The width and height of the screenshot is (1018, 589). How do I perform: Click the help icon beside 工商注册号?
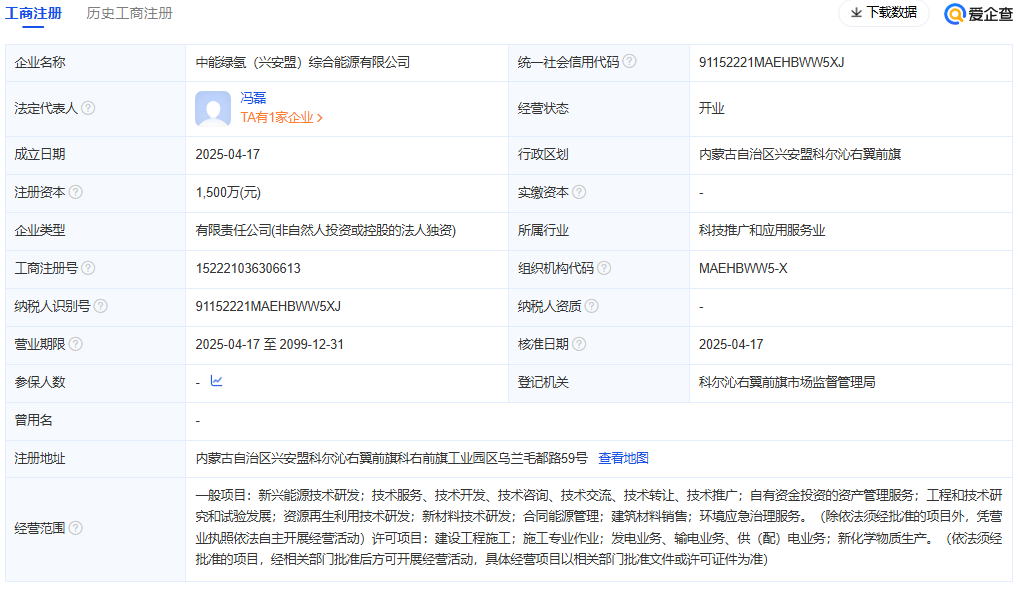click(88, 268)
